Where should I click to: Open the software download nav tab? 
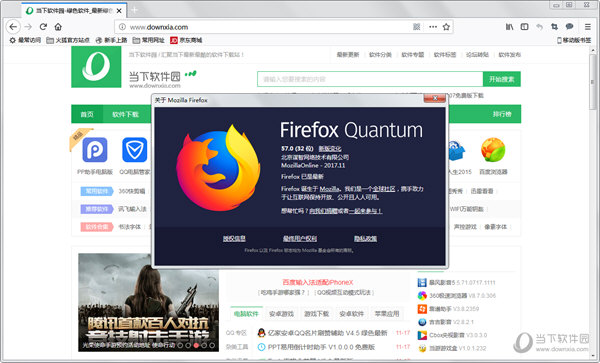125,114
